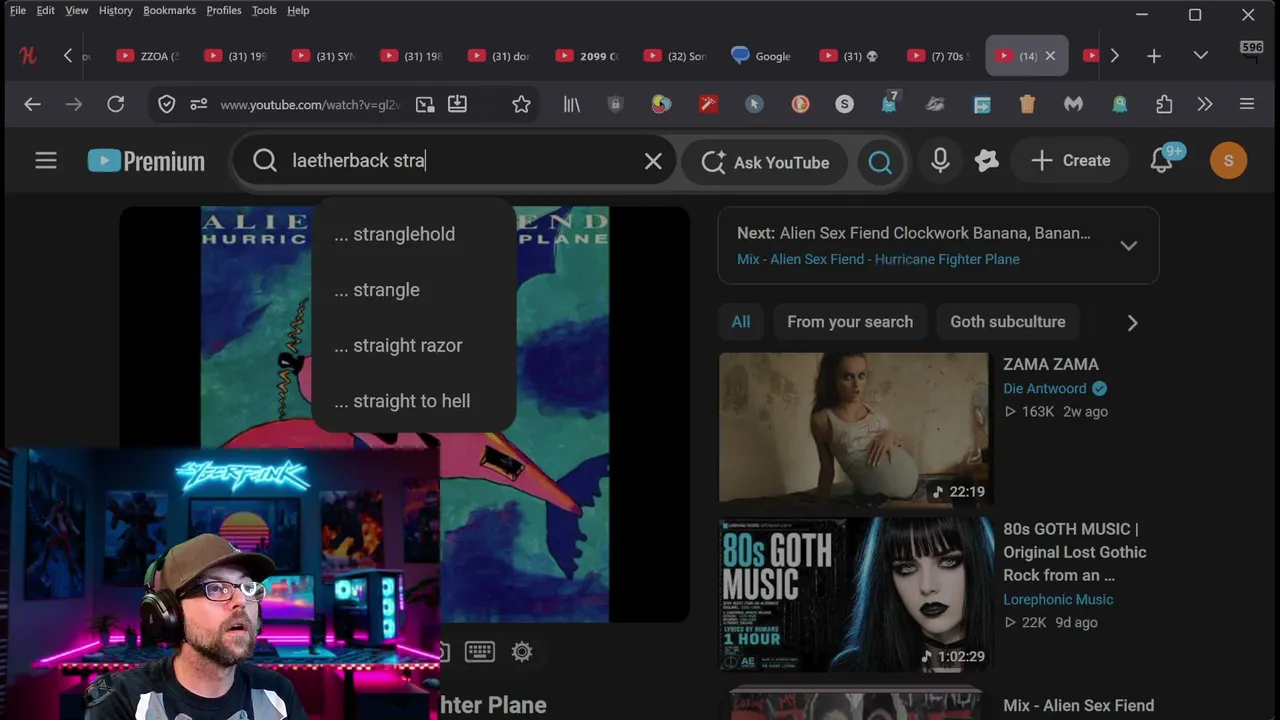
Task: Open the keyboard icon below the video
Action: coord(480,652)
